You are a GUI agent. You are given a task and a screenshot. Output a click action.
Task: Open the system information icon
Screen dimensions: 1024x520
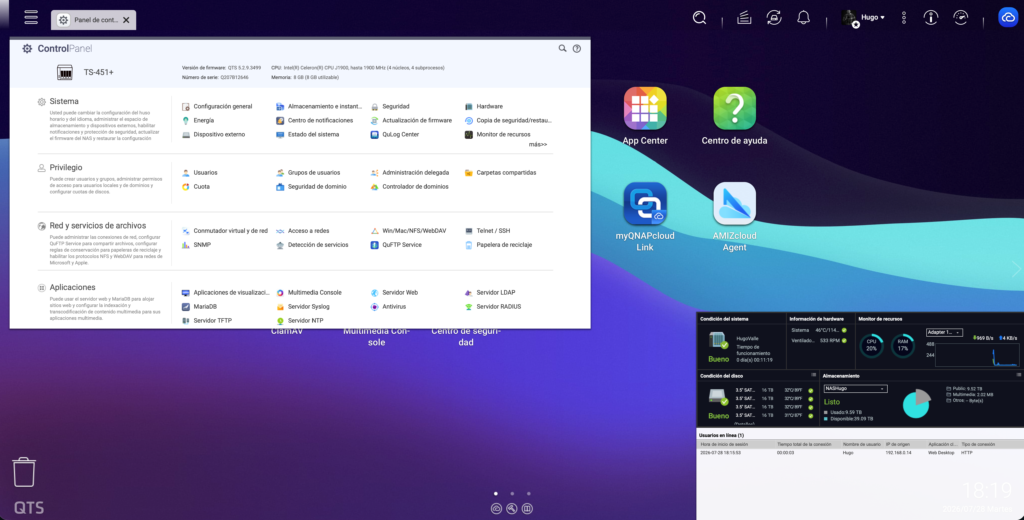pyautogui.click(x=931, y=18)
